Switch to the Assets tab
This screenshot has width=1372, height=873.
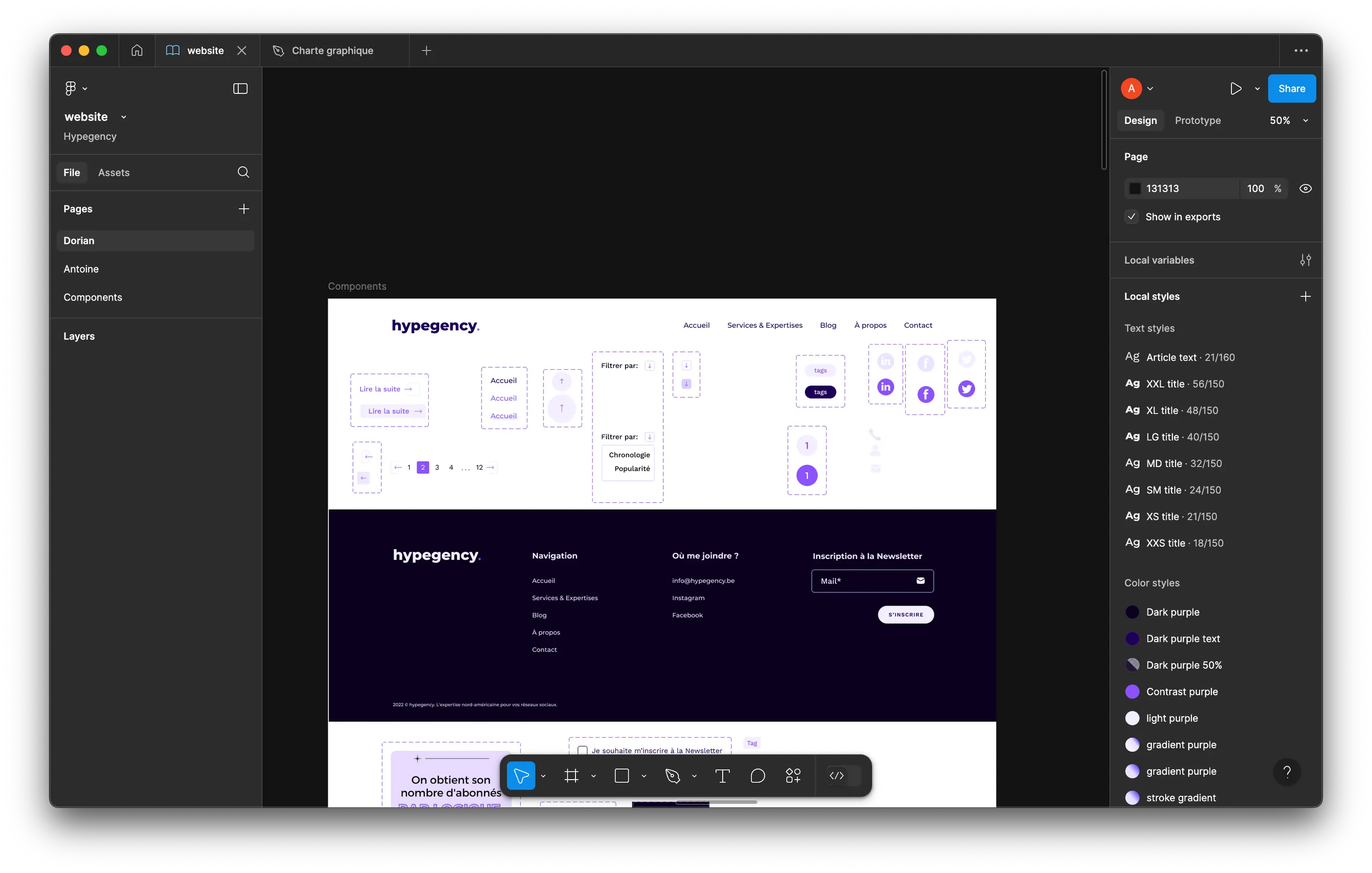(113, 173)
